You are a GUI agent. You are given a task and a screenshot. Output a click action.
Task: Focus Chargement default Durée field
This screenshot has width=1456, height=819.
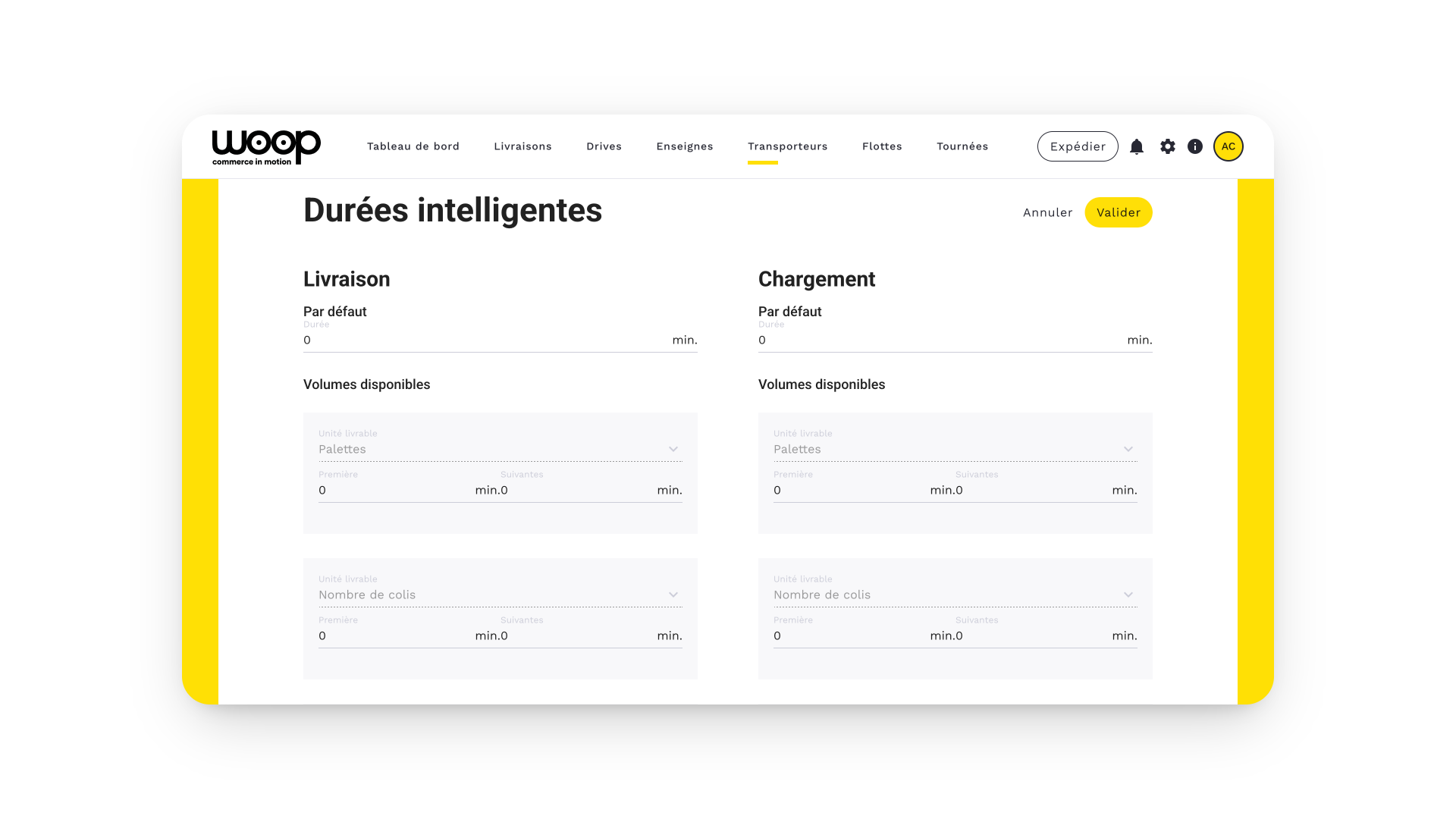940,340
